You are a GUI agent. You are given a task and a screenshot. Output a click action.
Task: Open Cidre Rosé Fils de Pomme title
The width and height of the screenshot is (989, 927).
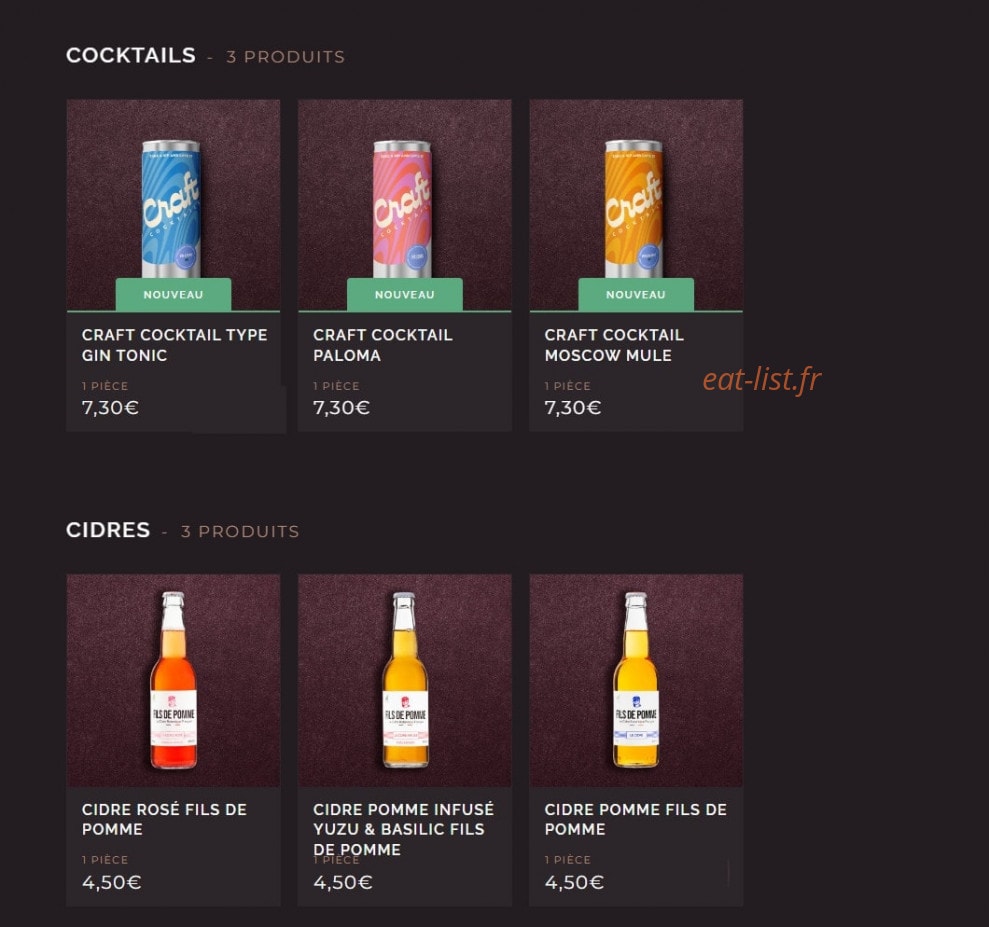click(164, 819)
